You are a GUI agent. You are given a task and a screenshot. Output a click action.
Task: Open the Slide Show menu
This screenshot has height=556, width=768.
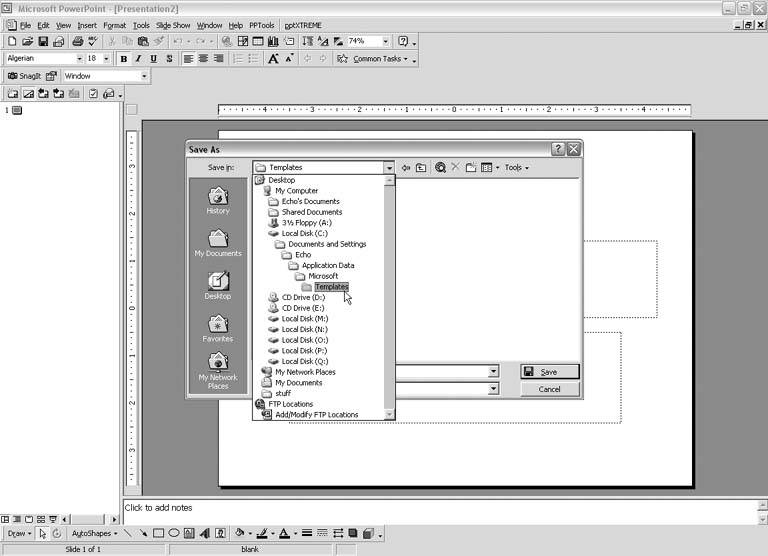click(x=172, y=25)
